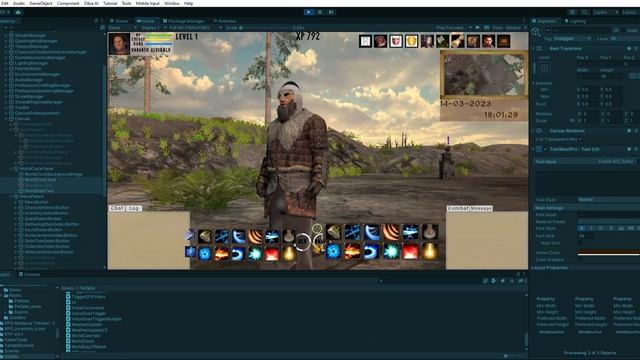
Task: Mute game audio with speaker icon
Action: pyautogui.click(x=477, y=28)
